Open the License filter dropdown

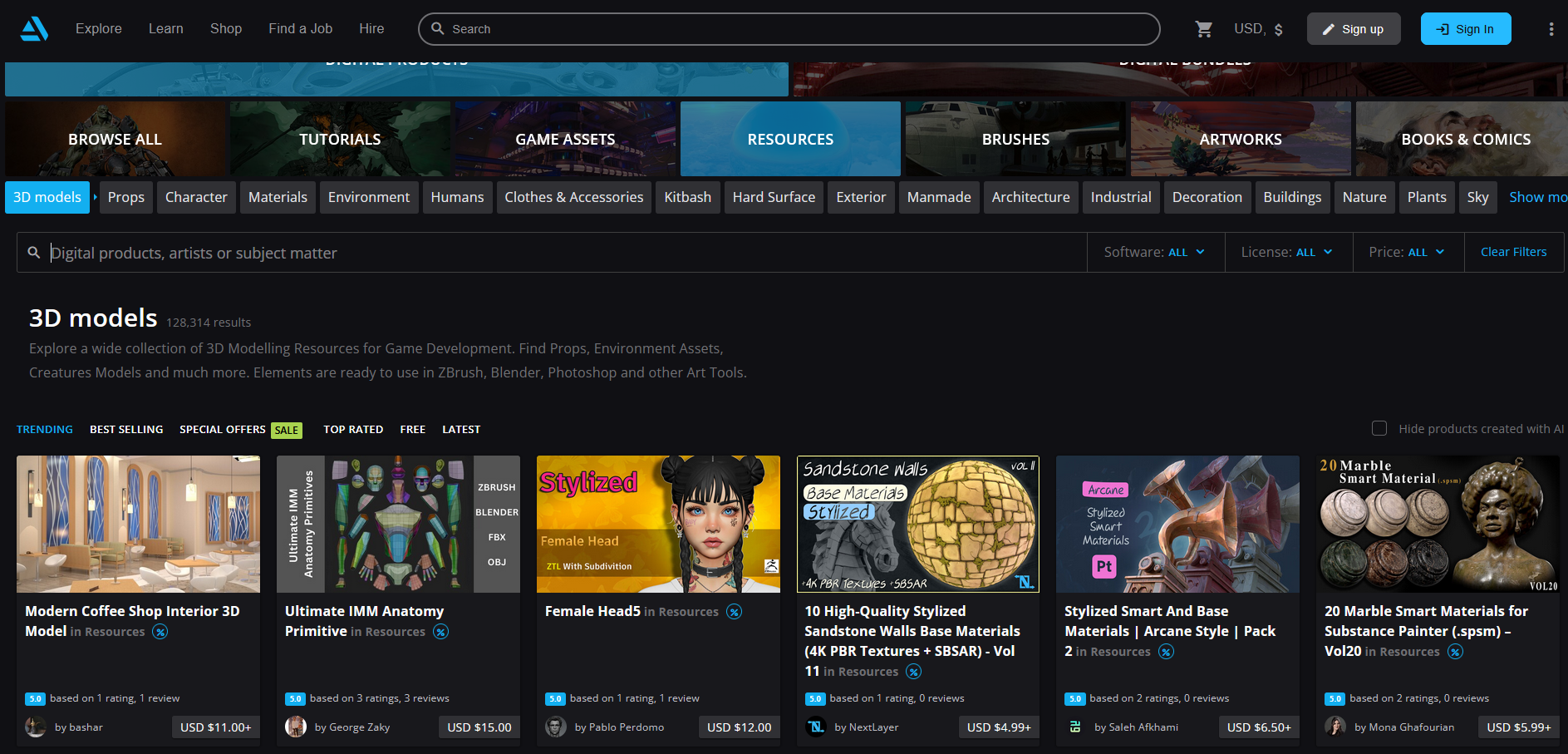point(1286,253)
